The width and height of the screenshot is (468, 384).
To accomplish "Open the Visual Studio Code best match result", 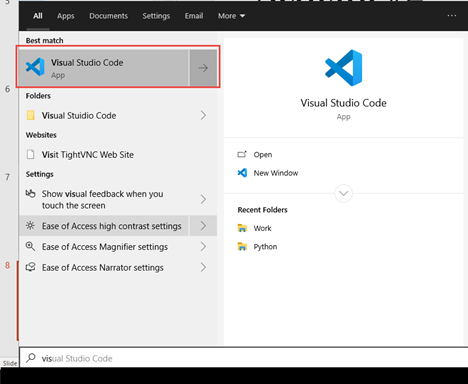I will pyautogui.click(x=104, y=68).
